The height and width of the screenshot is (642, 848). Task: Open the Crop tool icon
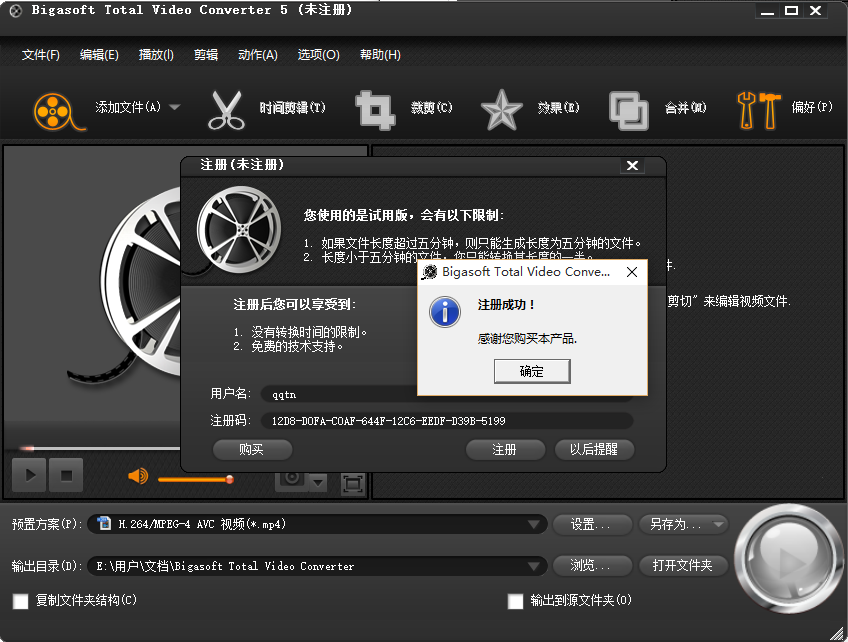pos(375,109)
